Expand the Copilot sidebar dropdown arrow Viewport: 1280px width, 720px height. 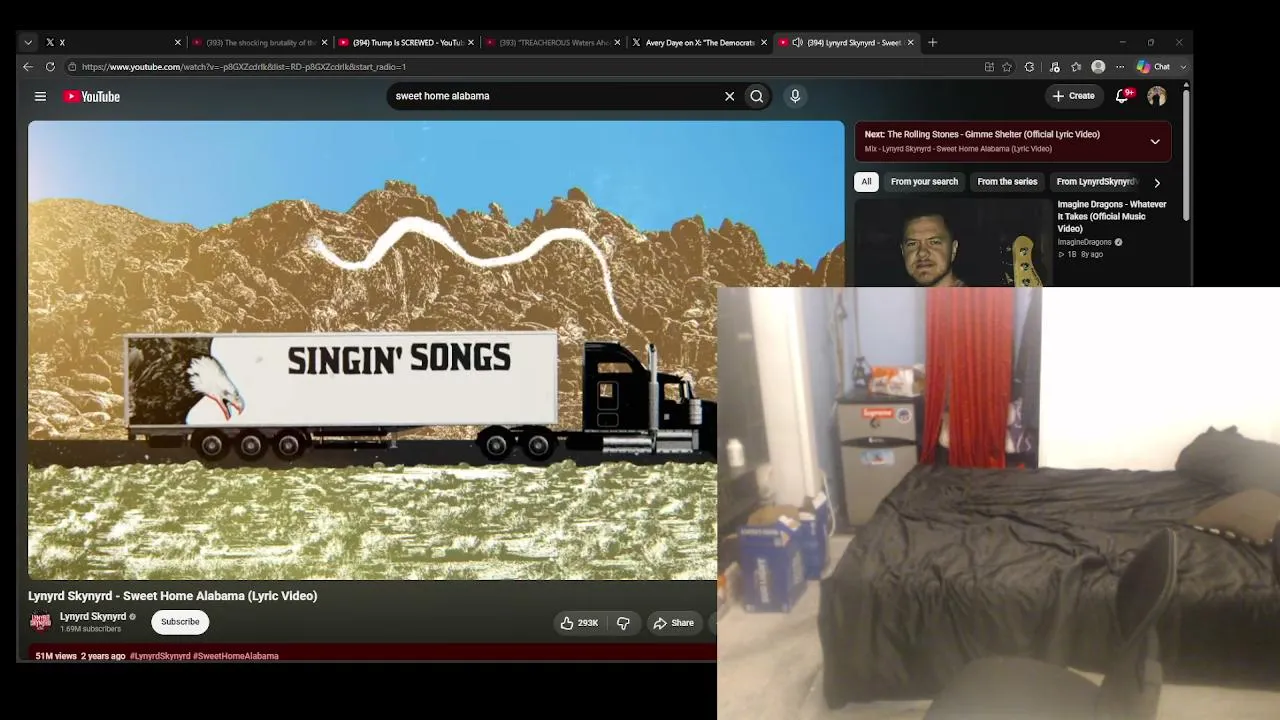click(x=1183, y=67)
